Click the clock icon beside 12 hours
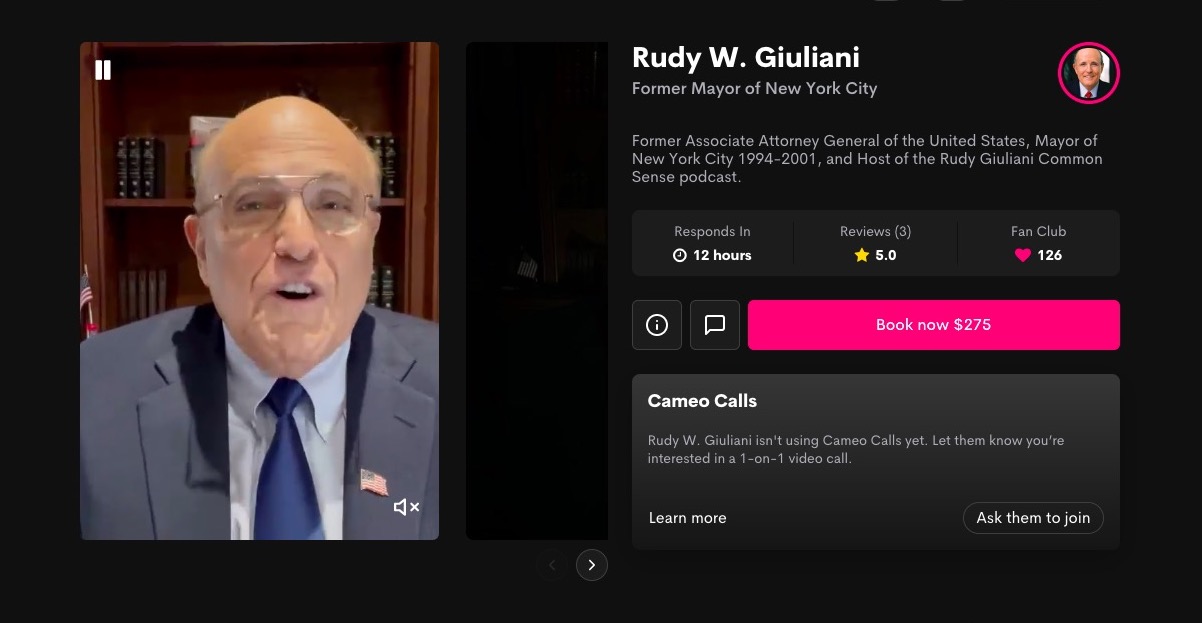Image resolution: width=1202 pixels, height=623 pixels. (680, 255)
